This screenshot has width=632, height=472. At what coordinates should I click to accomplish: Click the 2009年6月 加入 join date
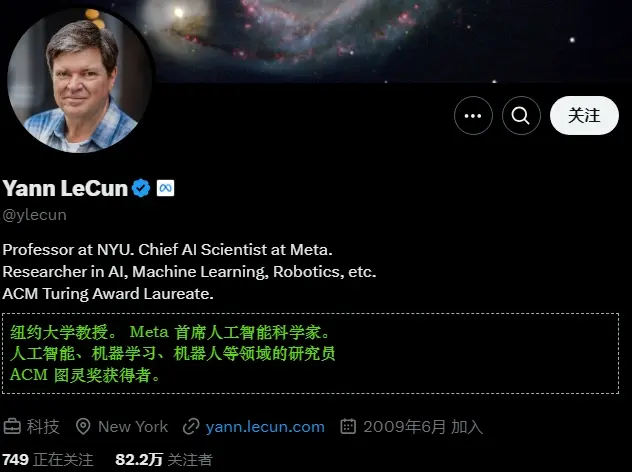pos(423,426)
